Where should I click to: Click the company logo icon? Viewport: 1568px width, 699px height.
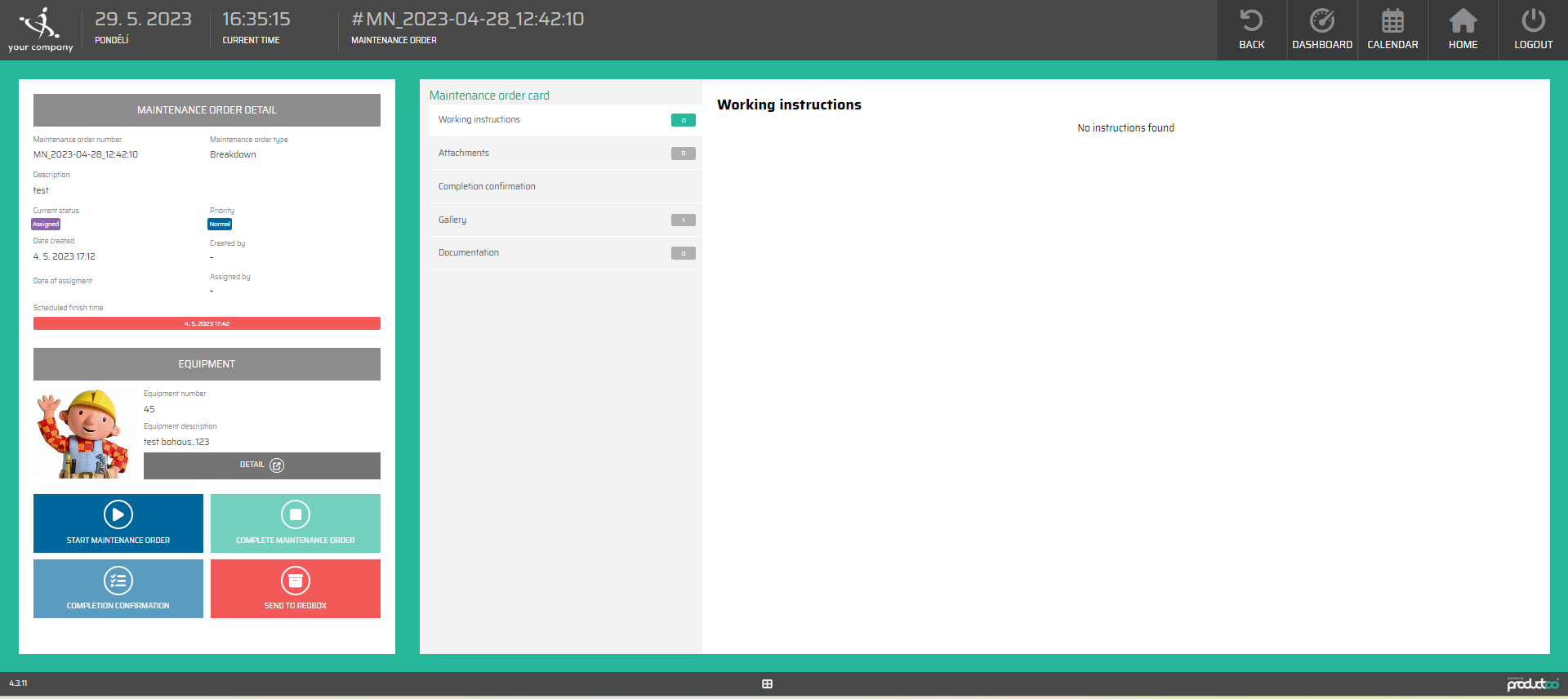coord(40,24)
